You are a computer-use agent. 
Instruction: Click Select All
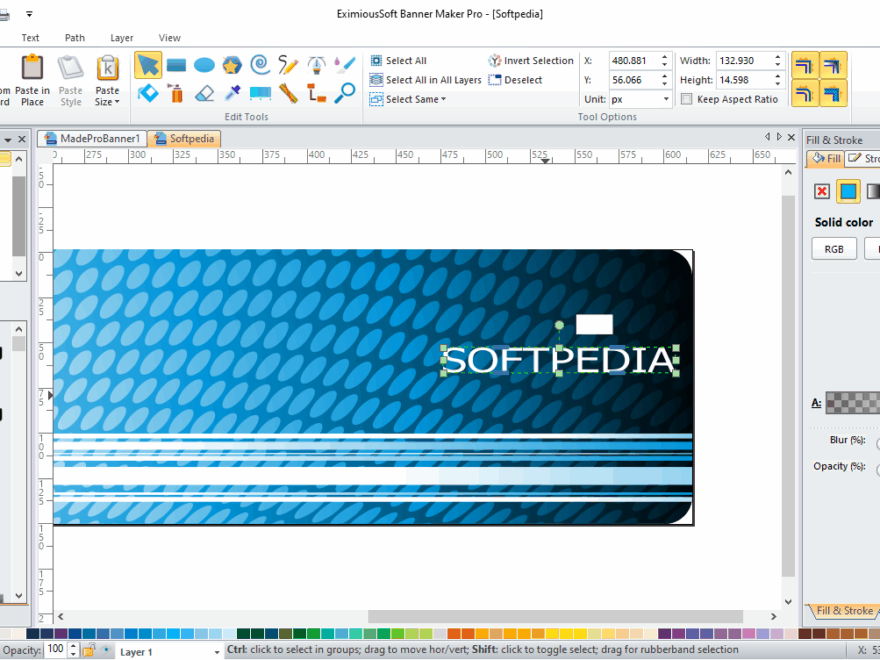(x=398, y=61)
